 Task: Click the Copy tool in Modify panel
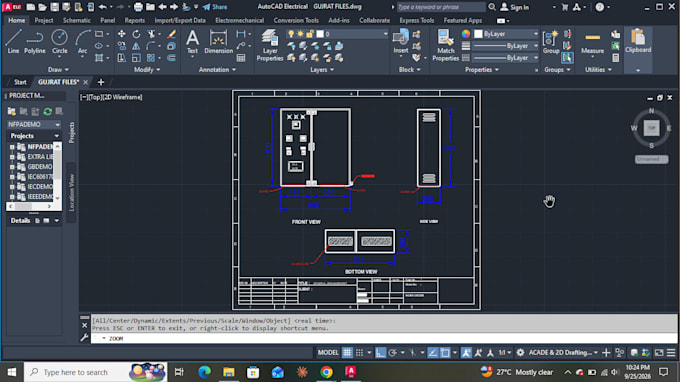[x=121, y=46]
